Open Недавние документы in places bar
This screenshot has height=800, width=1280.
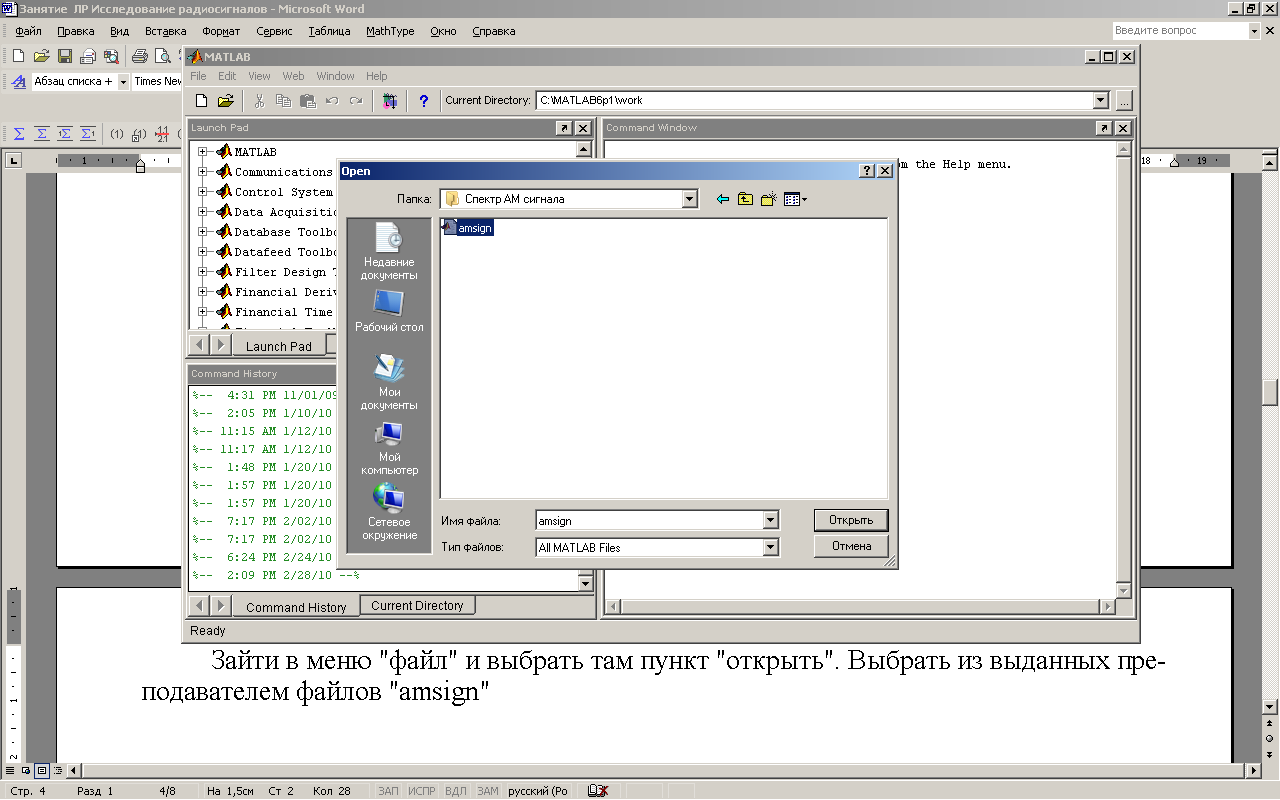coord(389,252)
